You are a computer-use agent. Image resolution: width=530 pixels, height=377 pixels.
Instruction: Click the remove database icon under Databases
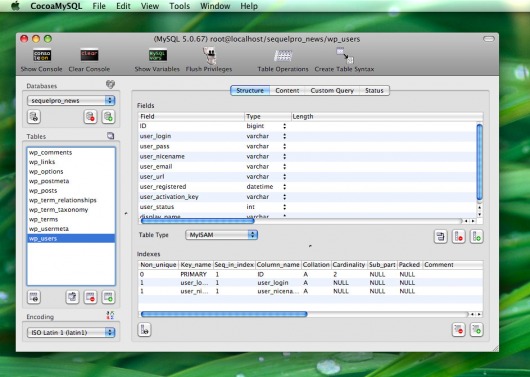tap(90, 117)
